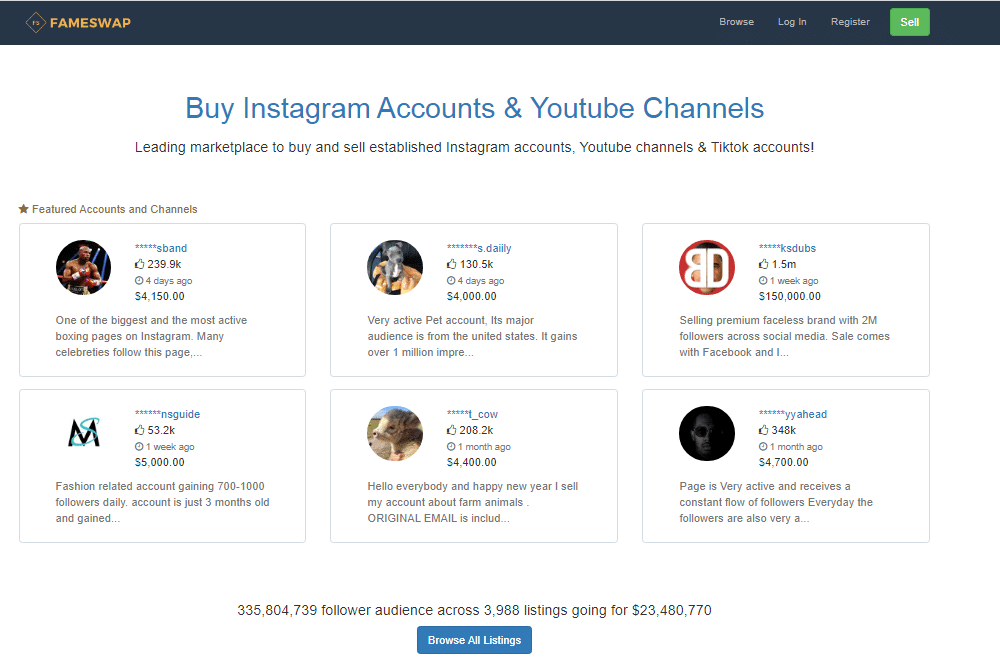Click 'Hello everybody and happy new year' description
Screen dimensions: 1000x670
473,502
